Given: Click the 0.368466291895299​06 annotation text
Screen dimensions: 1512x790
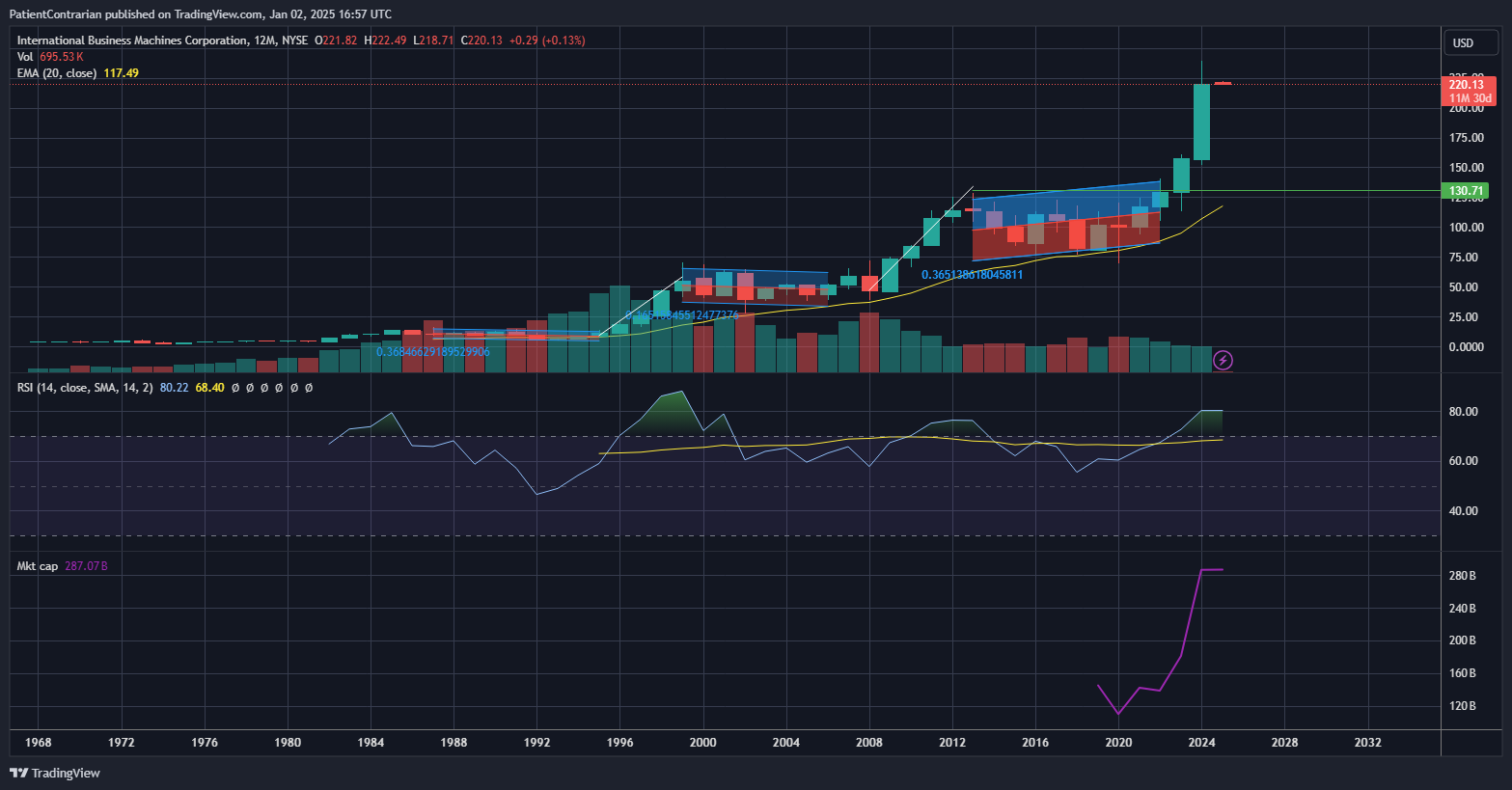Looking at the screenshot, I should click(x=433, y=352).
